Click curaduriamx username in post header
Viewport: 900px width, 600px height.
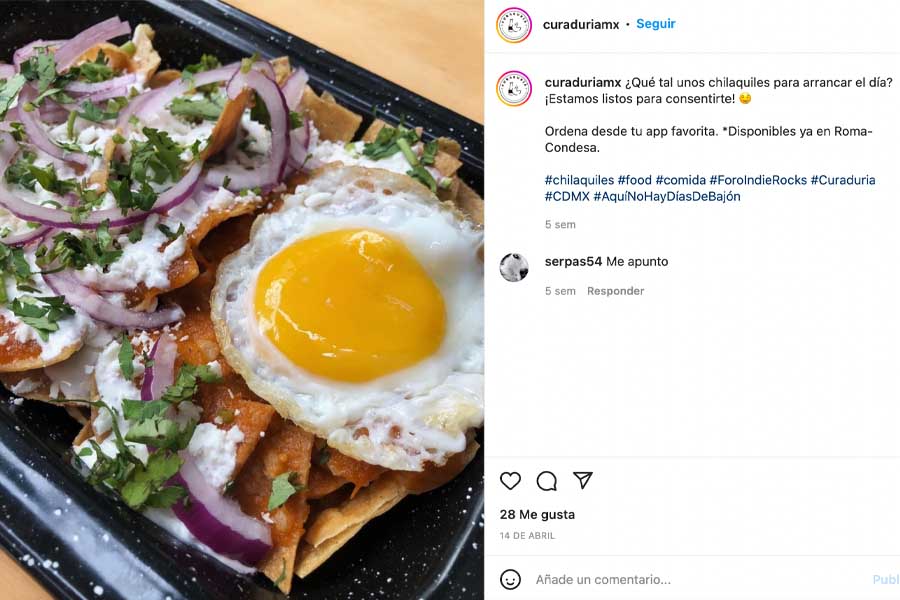581,25
